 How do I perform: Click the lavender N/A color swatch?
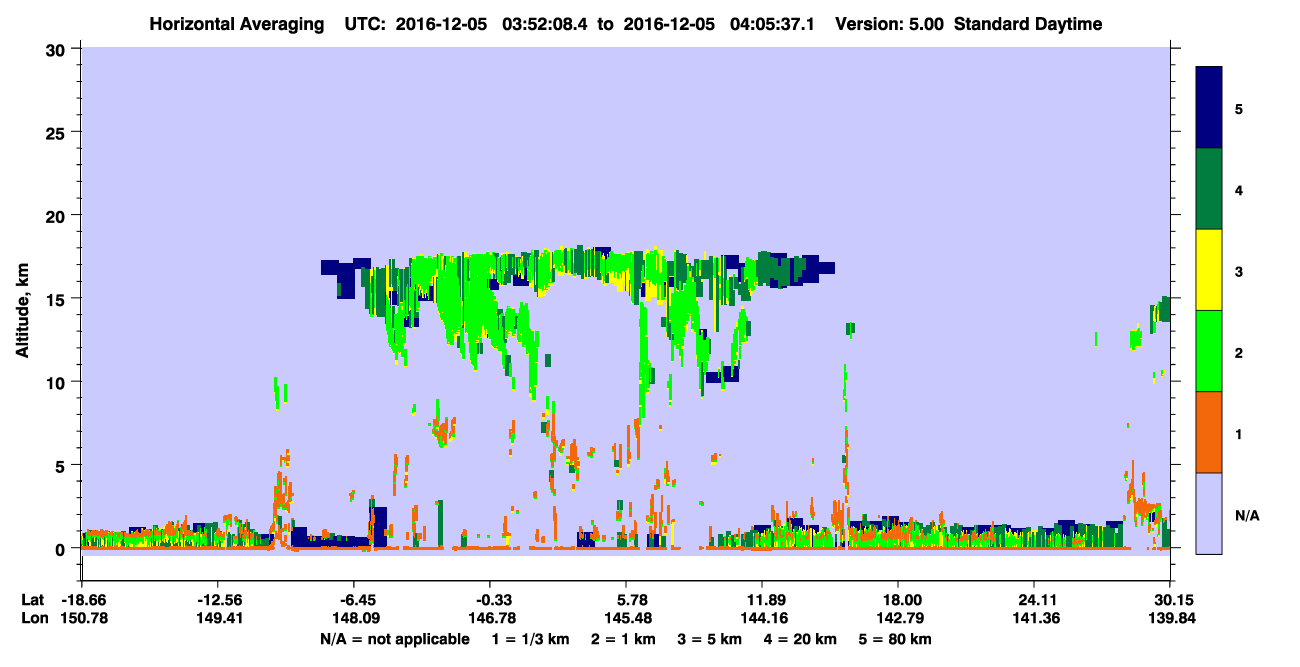(1209, 513)
